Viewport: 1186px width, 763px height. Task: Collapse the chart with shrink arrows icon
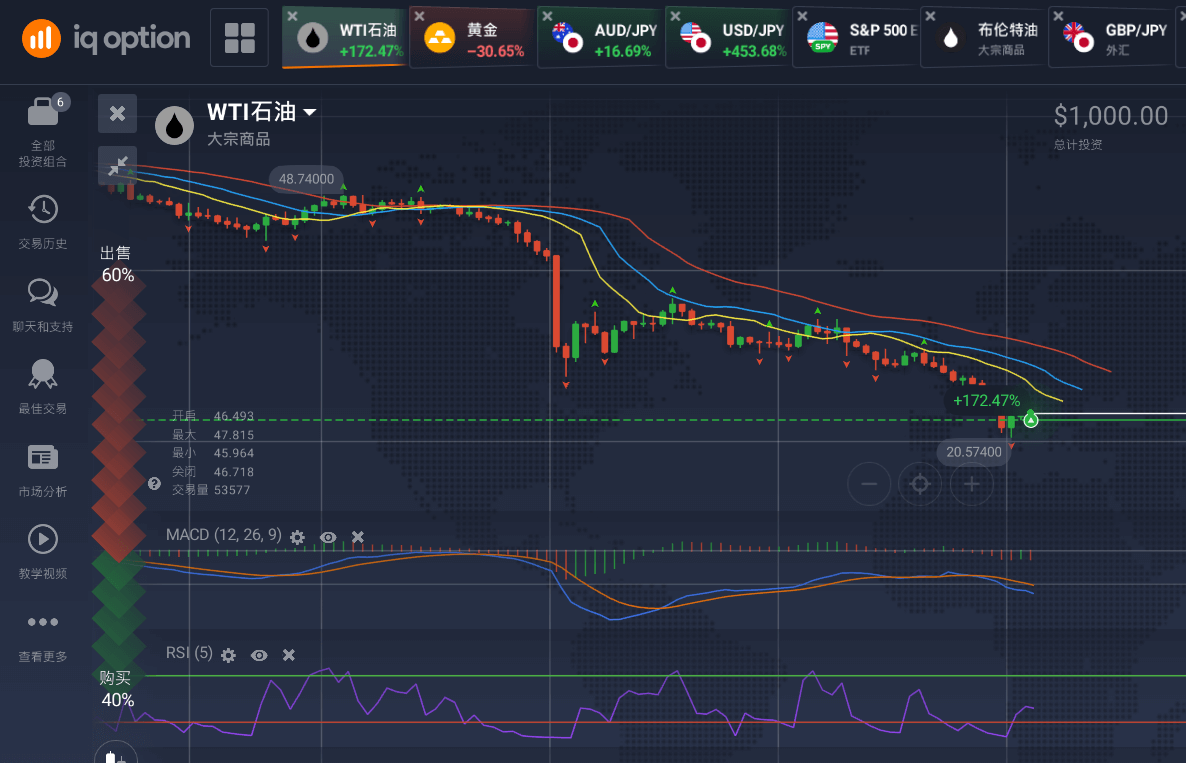[x=117, y=165]
